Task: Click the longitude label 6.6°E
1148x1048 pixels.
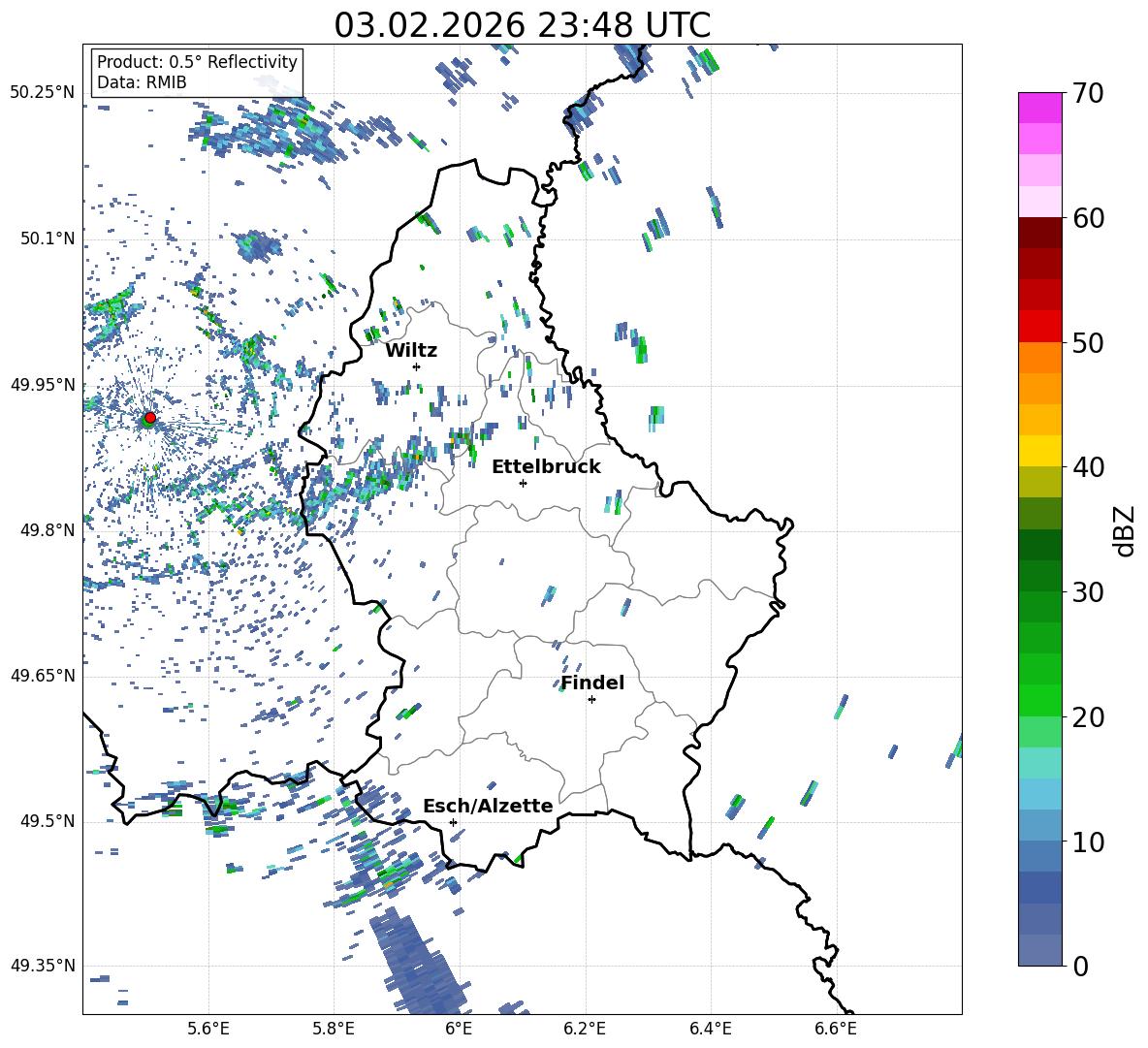Action: coord(836,1030)
